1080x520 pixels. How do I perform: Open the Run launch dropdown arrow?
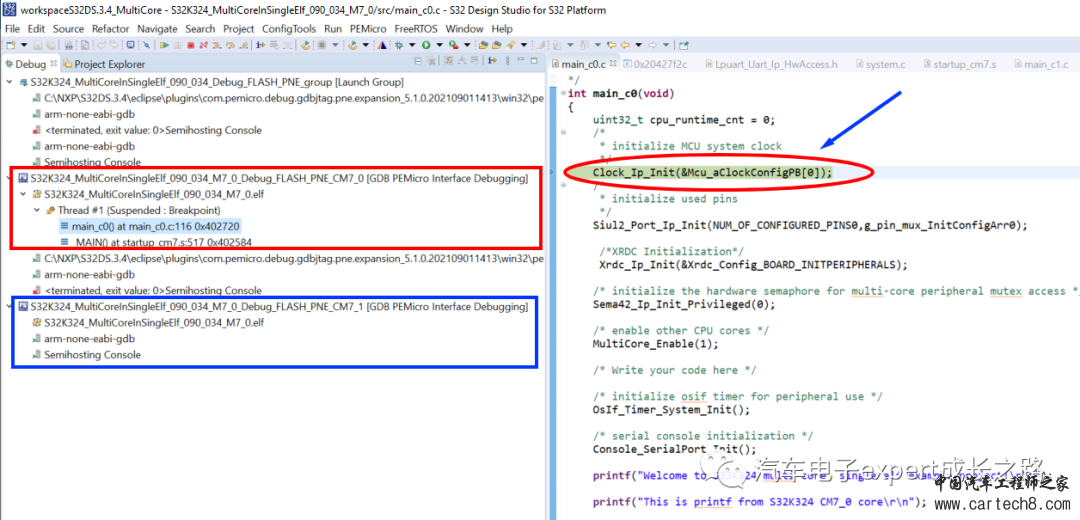[x=439, y=45]
